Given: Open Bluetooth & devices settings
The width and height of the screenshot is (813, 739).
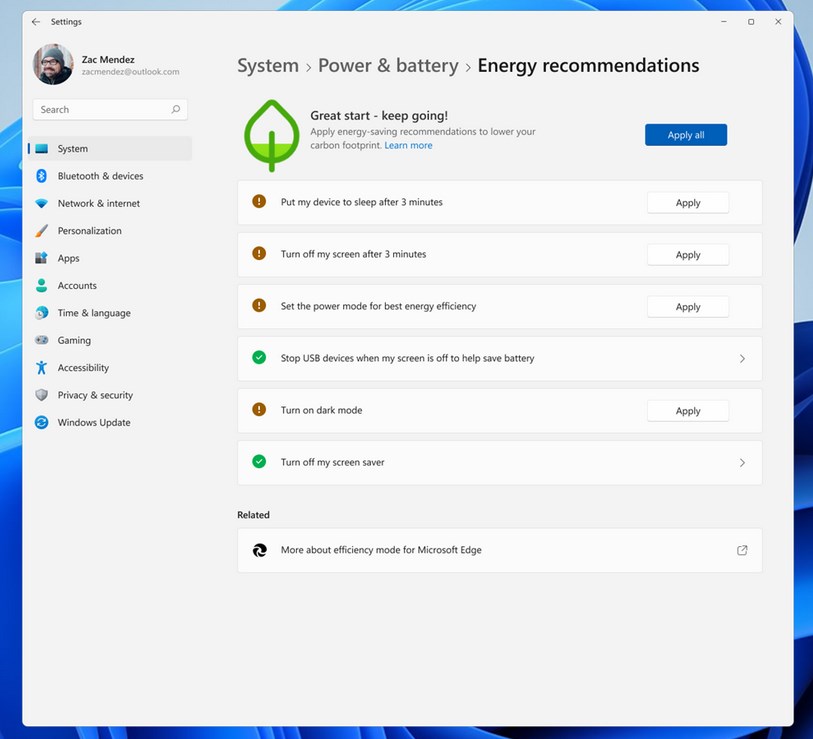Looking at the screenshot, I should [x=100, y=176].
